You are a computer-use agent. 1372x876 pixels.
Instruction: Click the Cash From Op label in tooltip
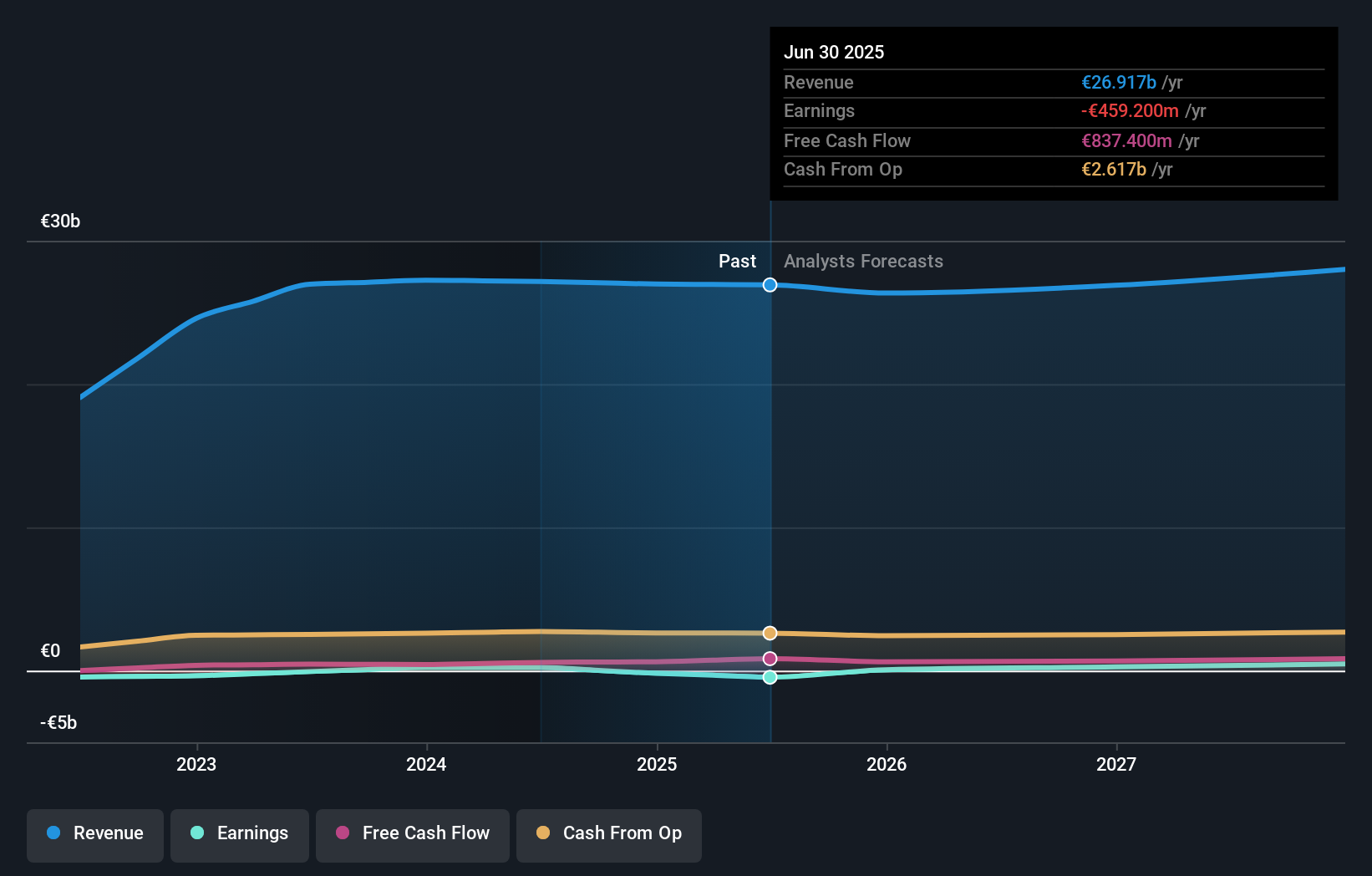click(843, 169)
